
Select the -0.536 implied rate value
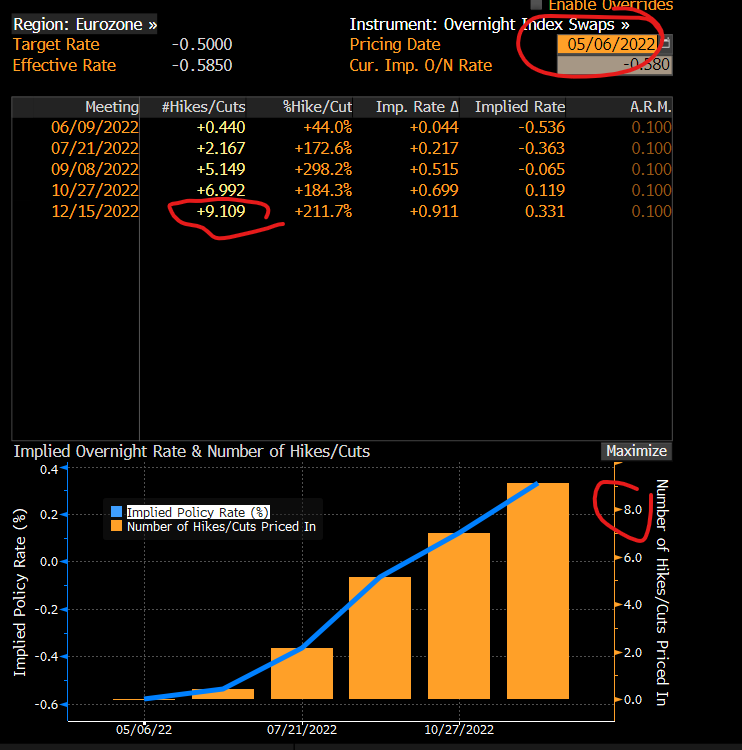coord(542,127)
